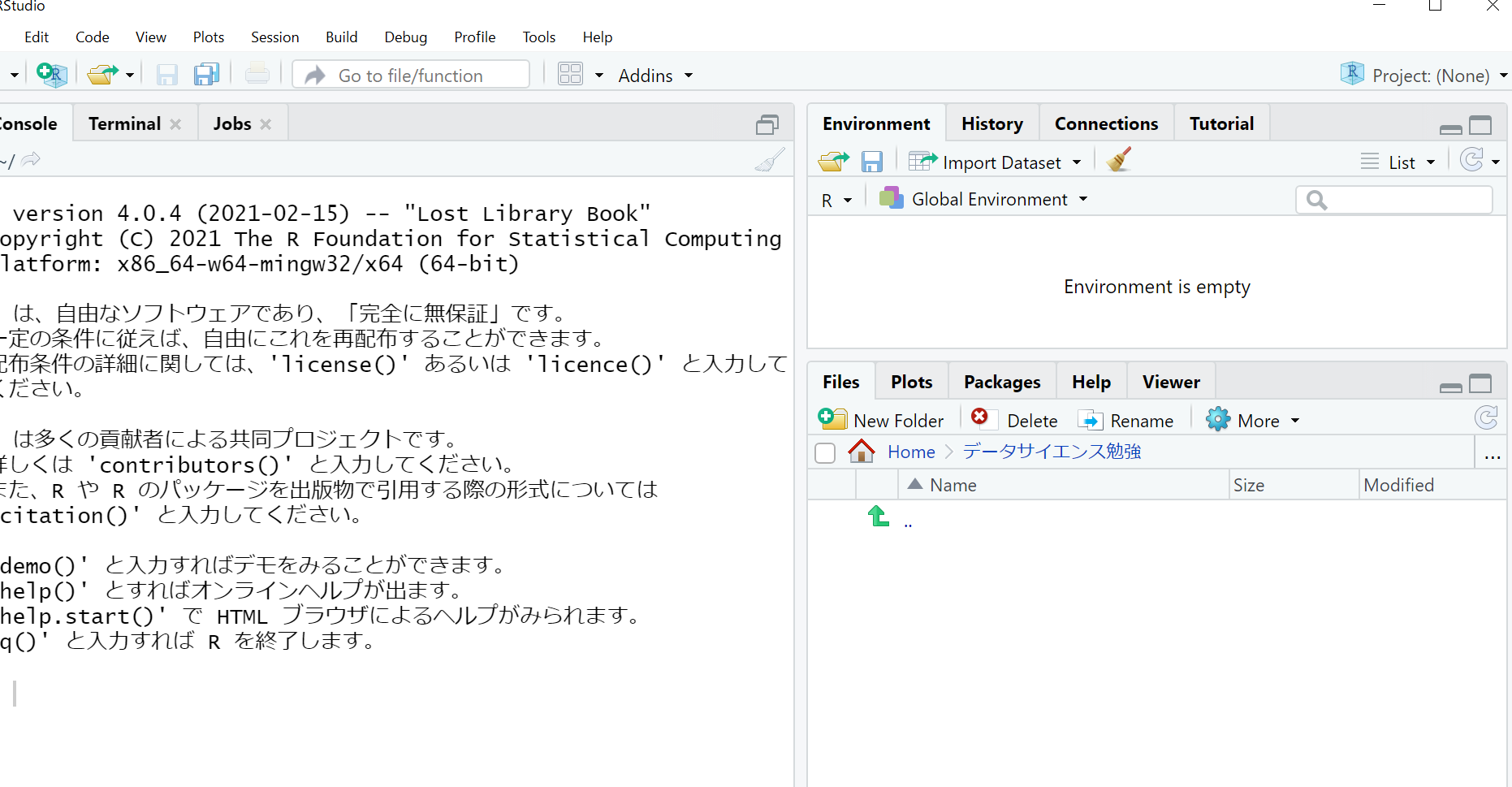The width and height of the screenshot is (1512, 787).
Task: Open the Edit menu
Action: point(37,37)
